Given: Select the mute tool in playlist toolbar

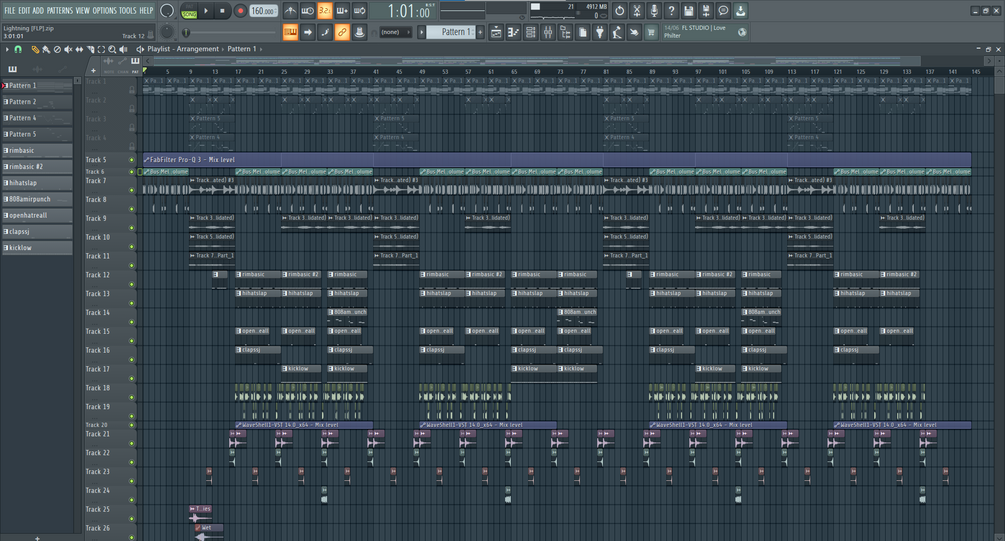Looking at the screenshot, I should [68, 49].
